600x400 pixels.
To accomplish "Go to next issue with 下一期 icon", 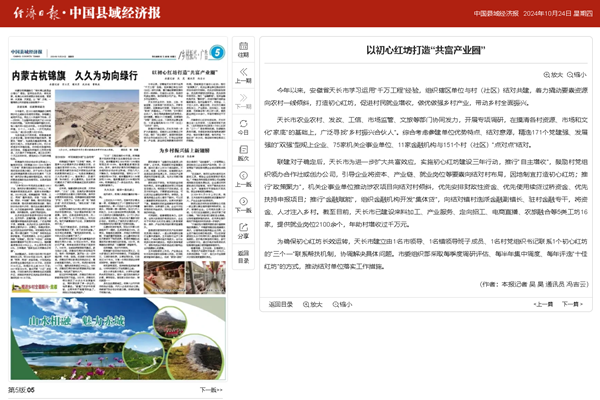I will tap(244, 101).
